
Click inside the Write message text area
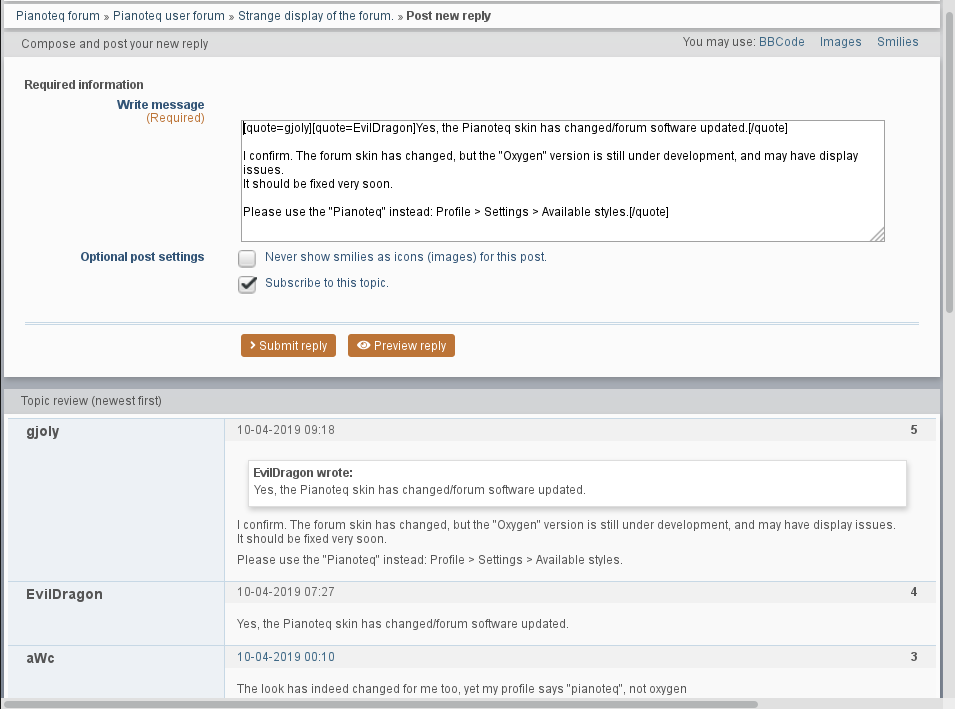(x=563, y=181)
